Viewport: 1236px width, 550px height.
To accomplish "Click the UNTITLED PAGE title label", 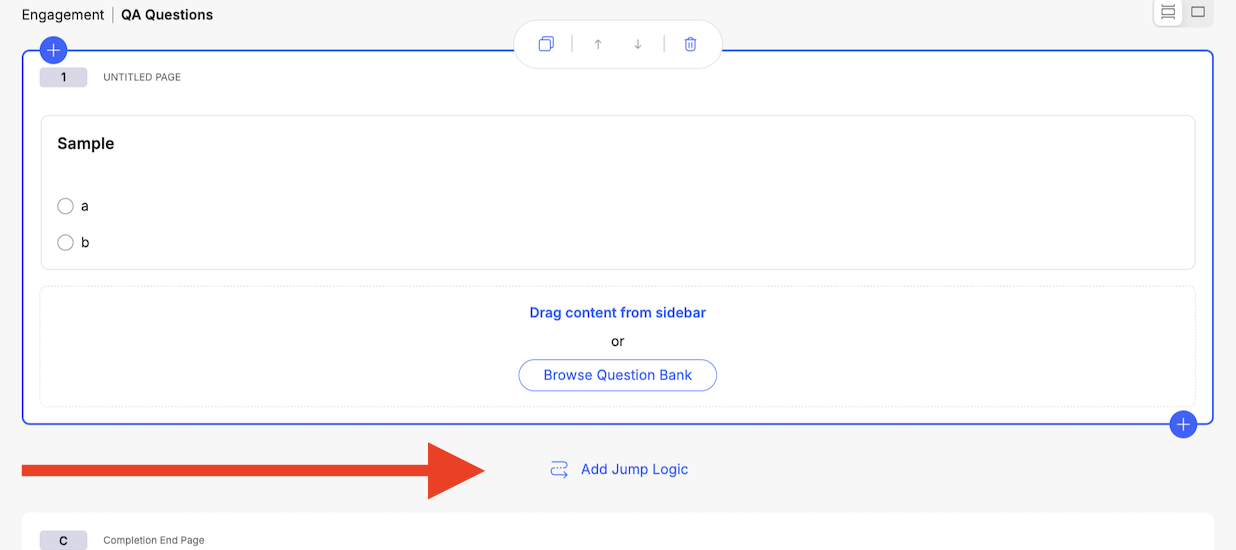I will [142, 77].
